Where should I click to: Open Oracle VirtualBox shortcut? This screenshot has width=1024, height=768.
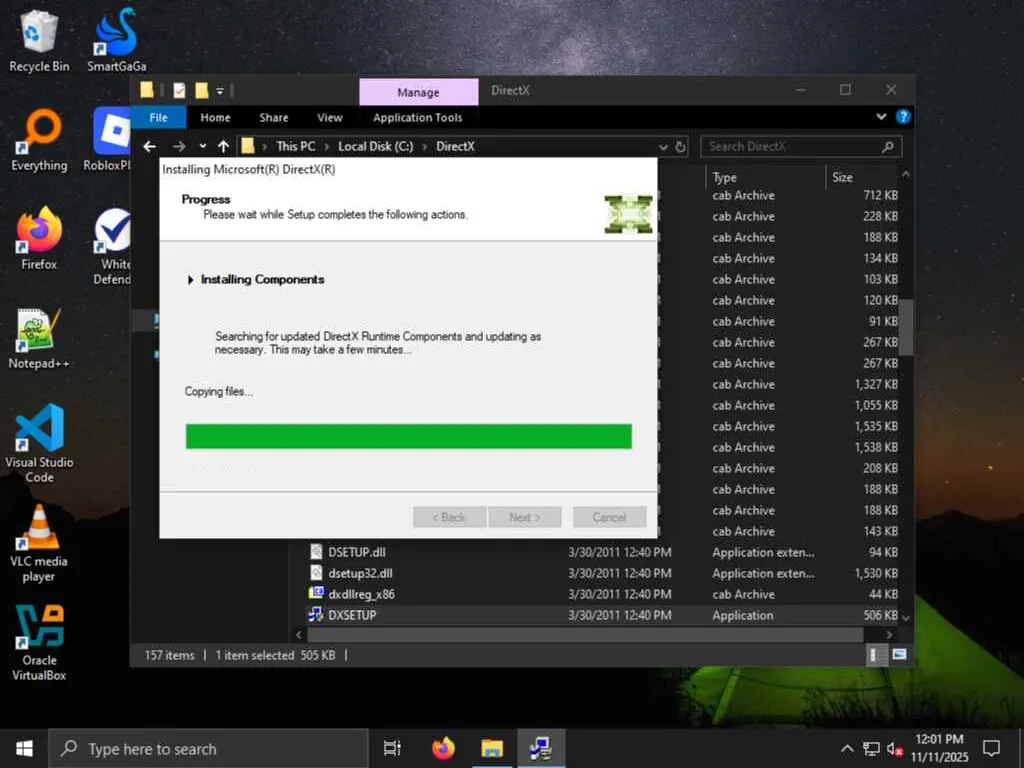tap(39, 643)
